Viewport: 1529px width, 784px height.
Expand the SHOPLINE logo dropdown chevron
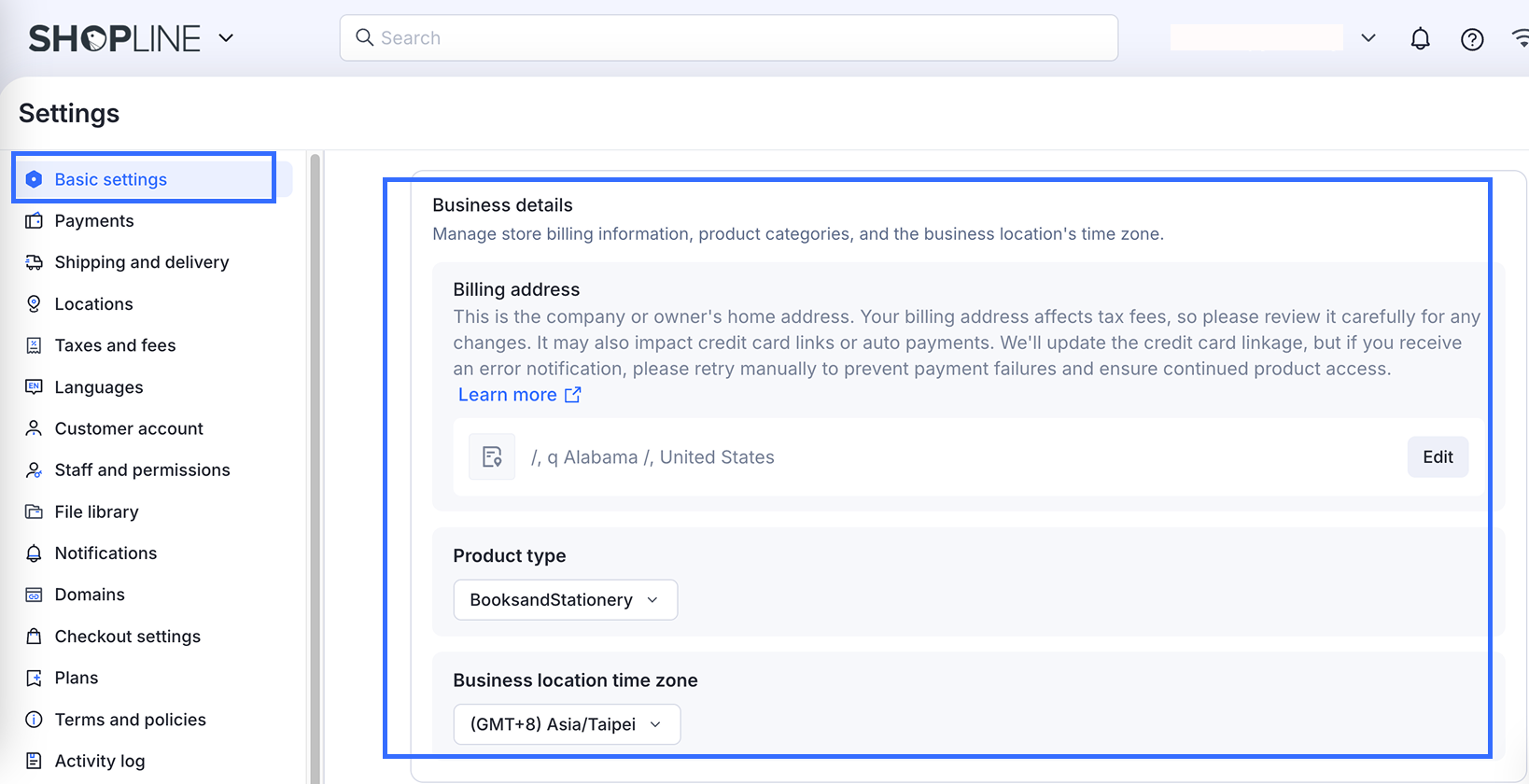[226, 38]
